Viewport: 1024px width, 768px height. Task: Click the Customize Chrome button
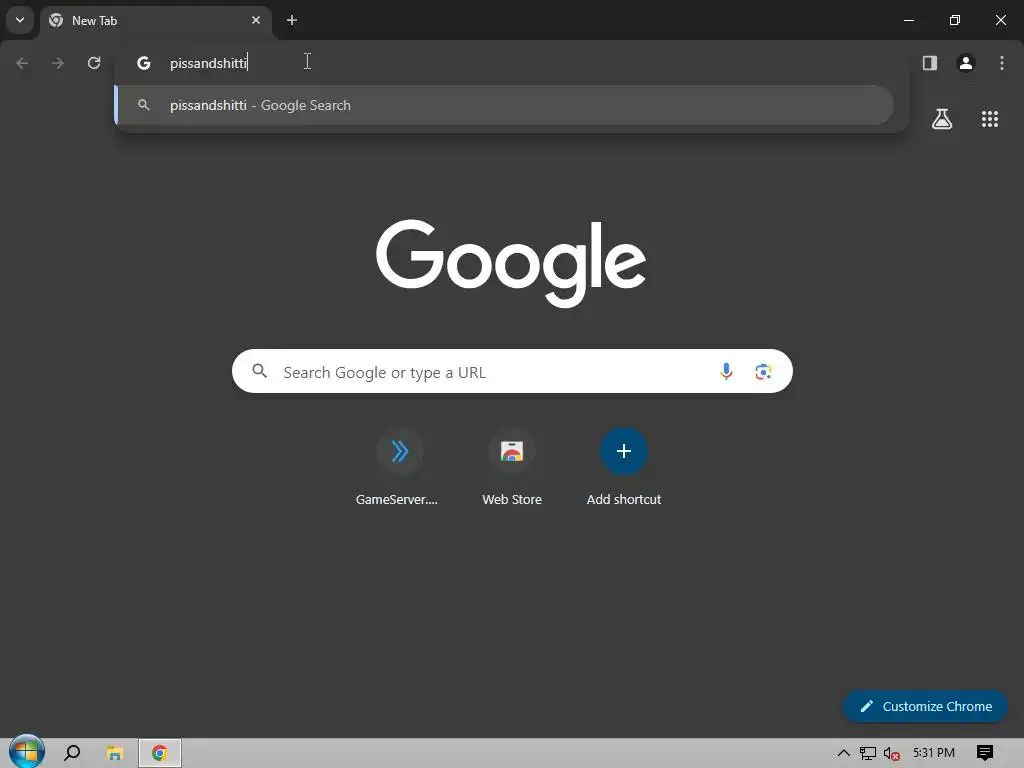925,706
